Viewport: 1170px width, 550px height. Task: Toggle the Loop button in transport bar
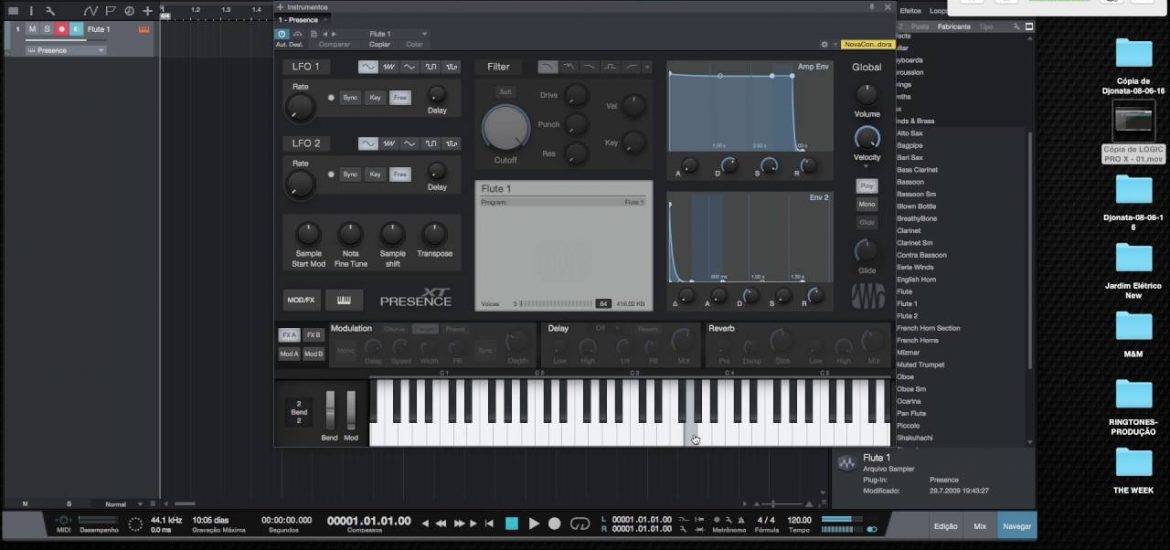(579, 523)
